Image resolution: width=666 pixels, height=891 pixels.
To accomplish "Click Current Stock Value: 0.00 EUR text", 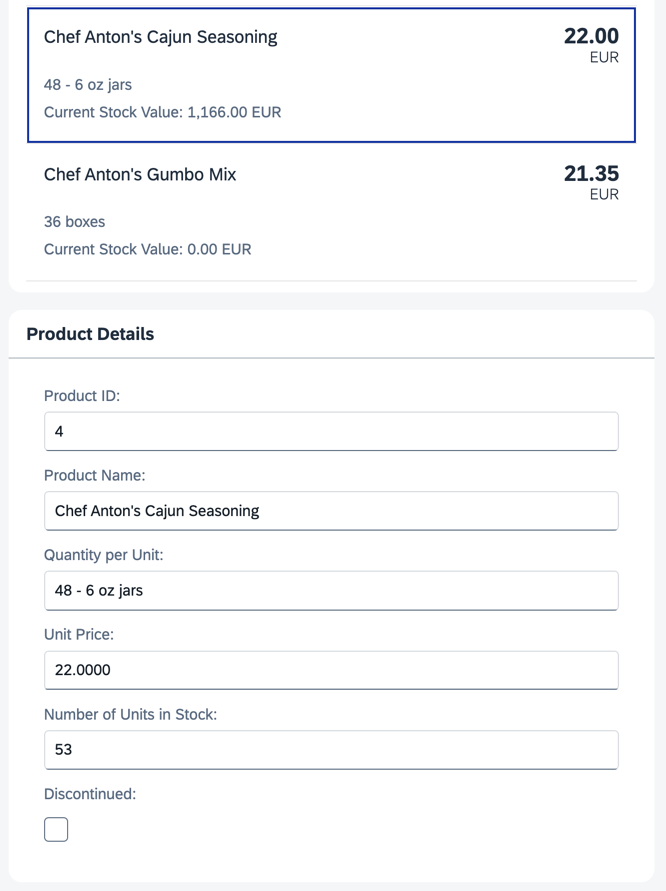I will tap(148, 249).
